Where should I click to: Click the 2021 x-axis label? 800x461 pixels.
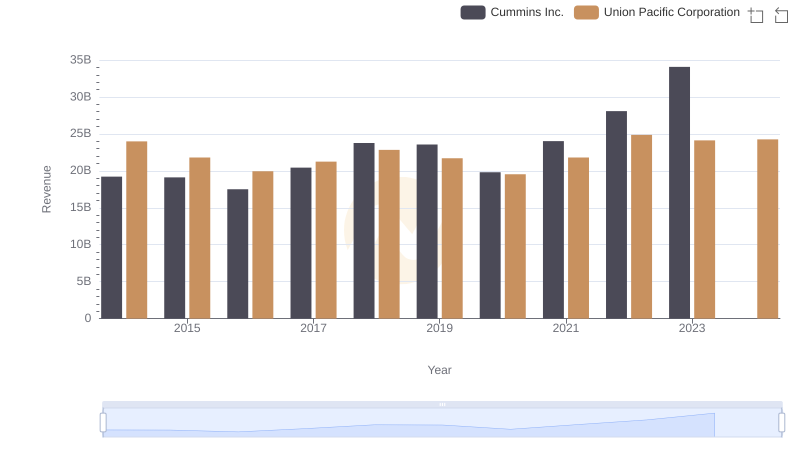(x=566, y=328)
